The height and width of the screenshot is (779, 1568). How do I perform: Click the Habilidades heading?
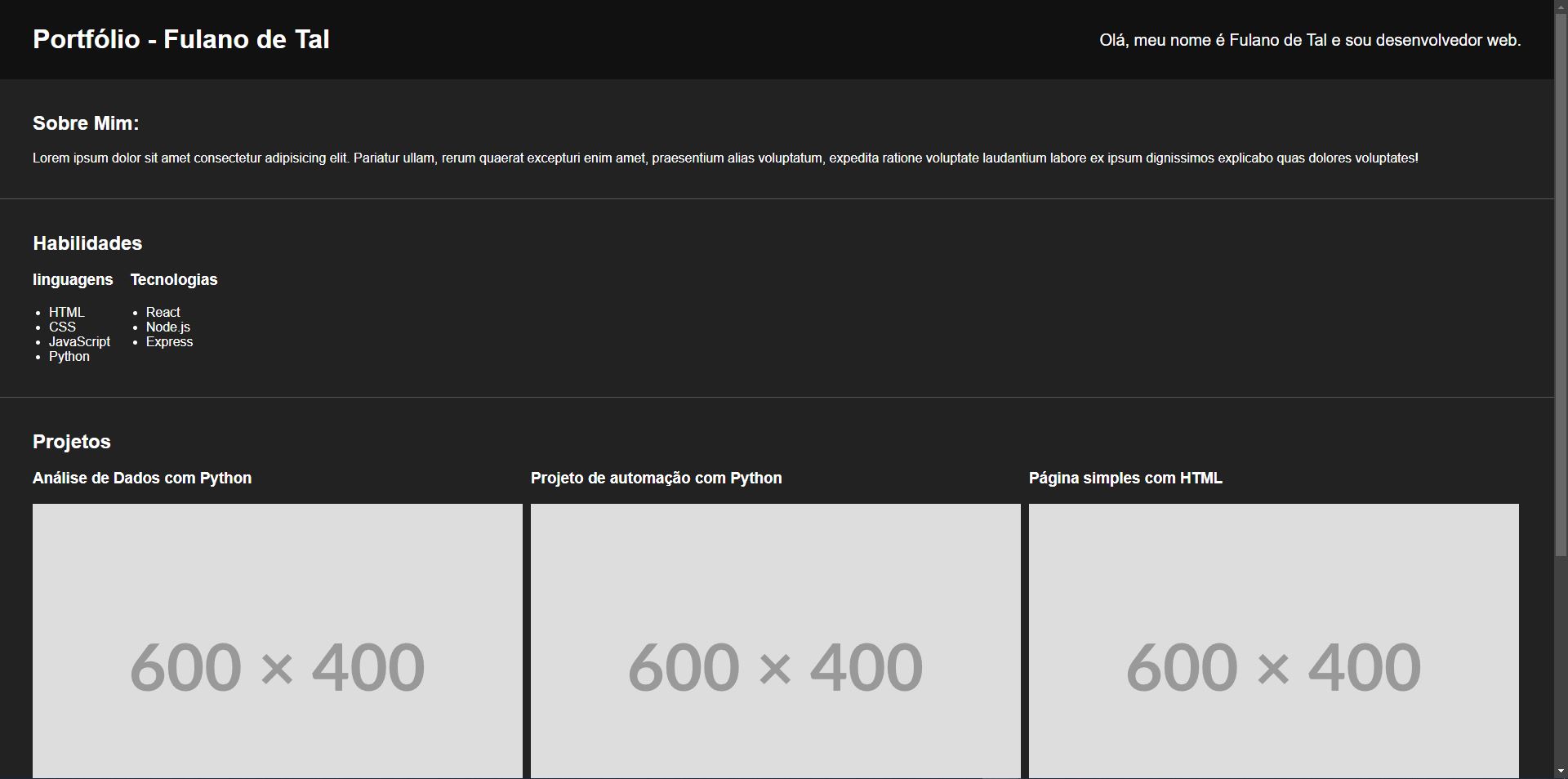[87, 243]
